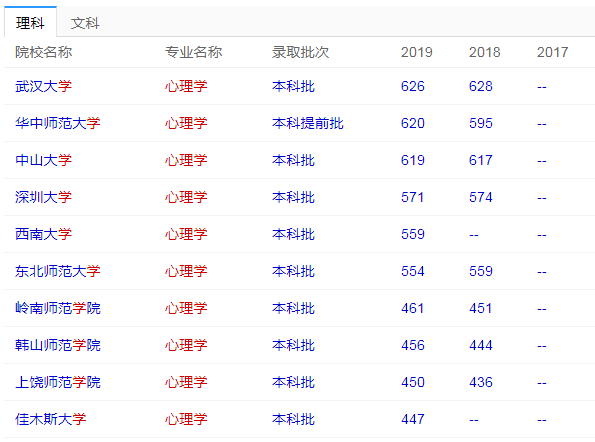Open the 武汉大学 school link
595x442 pixels.
43,86
